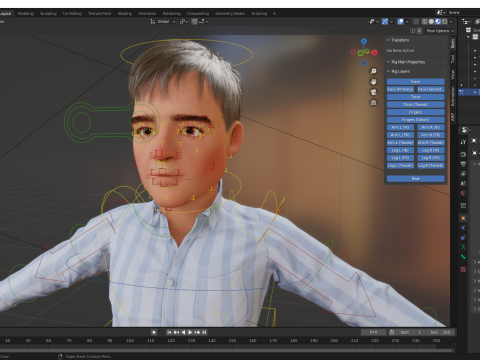Open the View sidebar tab
Screen dimensions: 480x360
[x=453, y=75]
